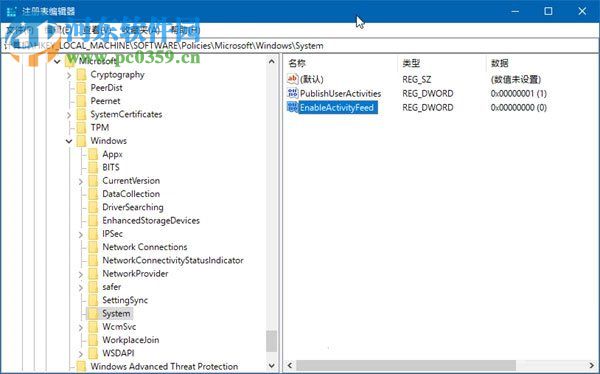Open the 查看(V) menu
Viewport: 600px width, 374px height.
(96, 30)
